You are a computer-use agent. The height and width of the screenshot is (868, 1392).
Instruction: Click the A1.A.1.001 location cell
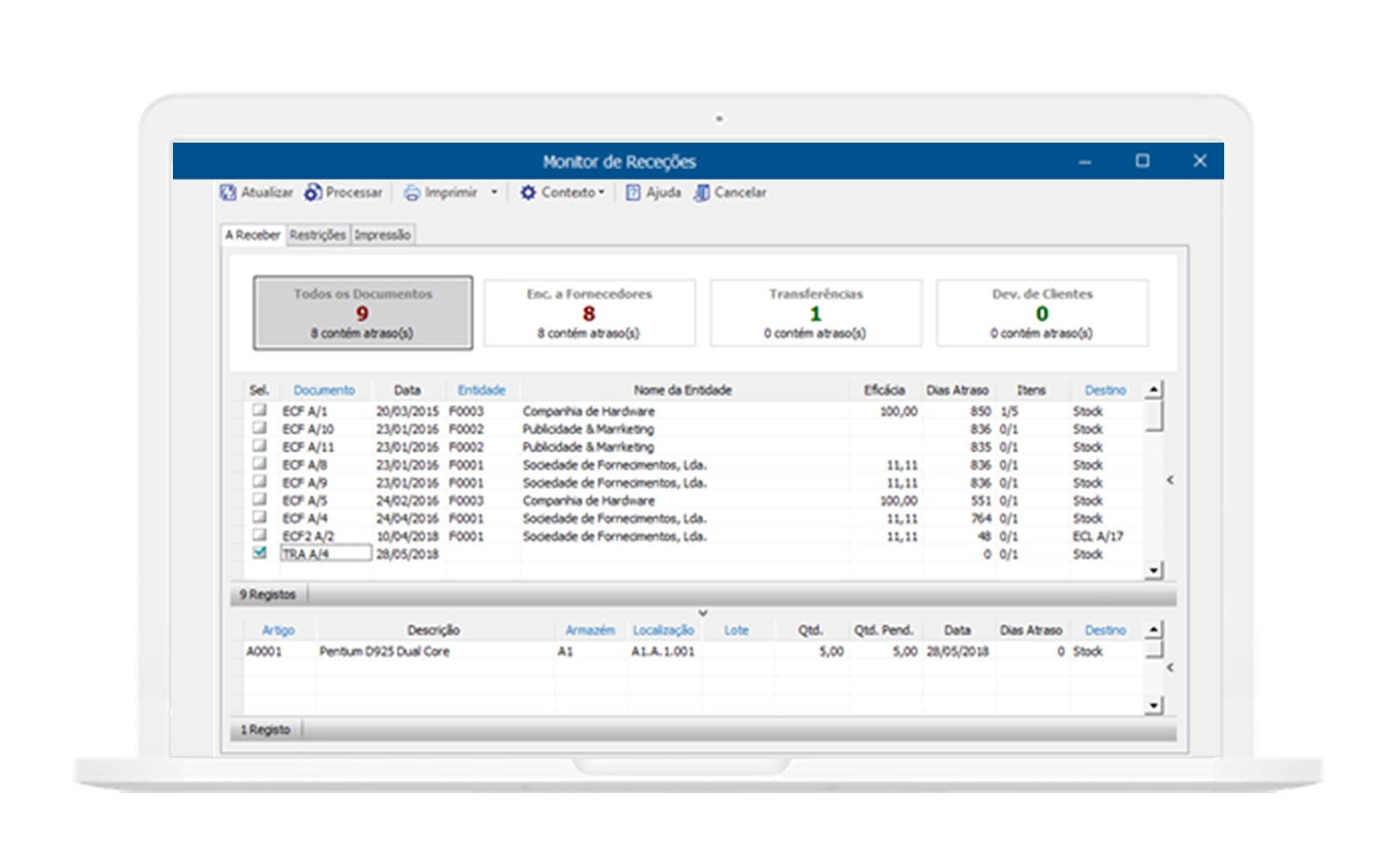663,651
